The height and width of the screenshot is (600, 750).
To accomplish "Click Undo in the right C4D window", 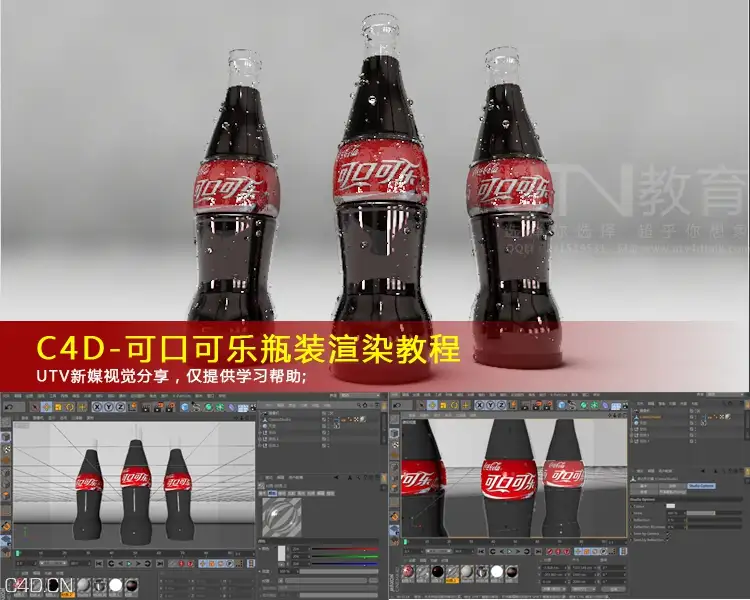I will [x=397, y=405].
